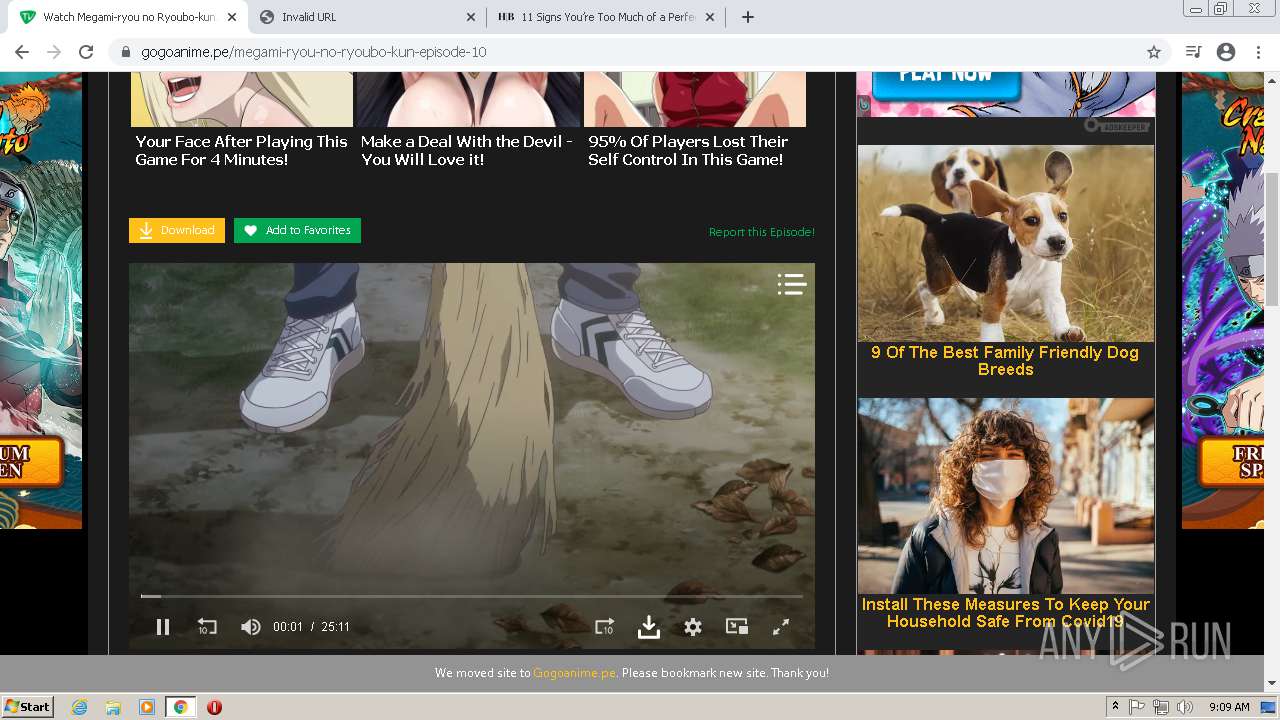Close the Invalid URL tab

471,17
